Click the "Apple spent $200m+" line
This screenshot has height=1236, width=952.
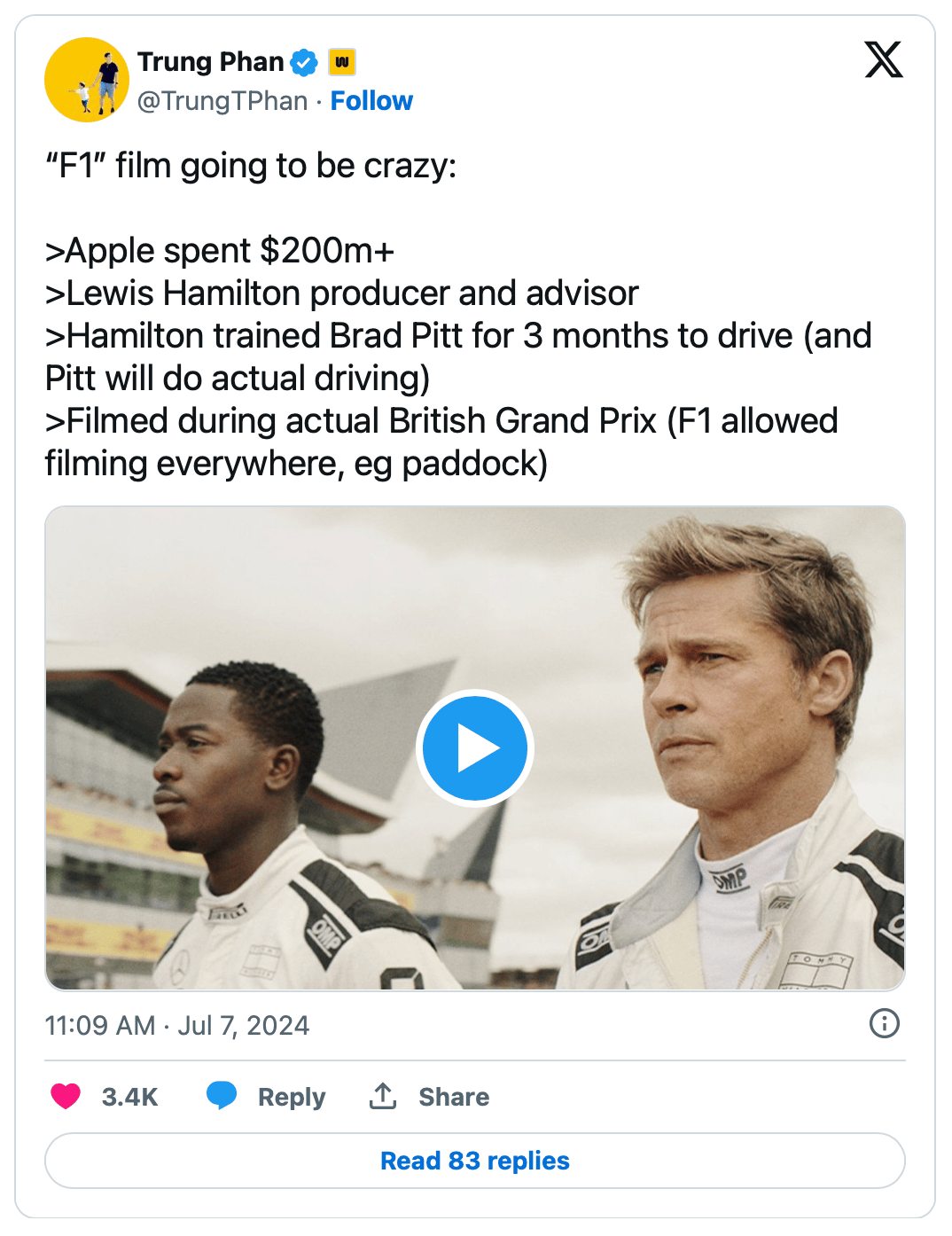[x=220, y=251]
